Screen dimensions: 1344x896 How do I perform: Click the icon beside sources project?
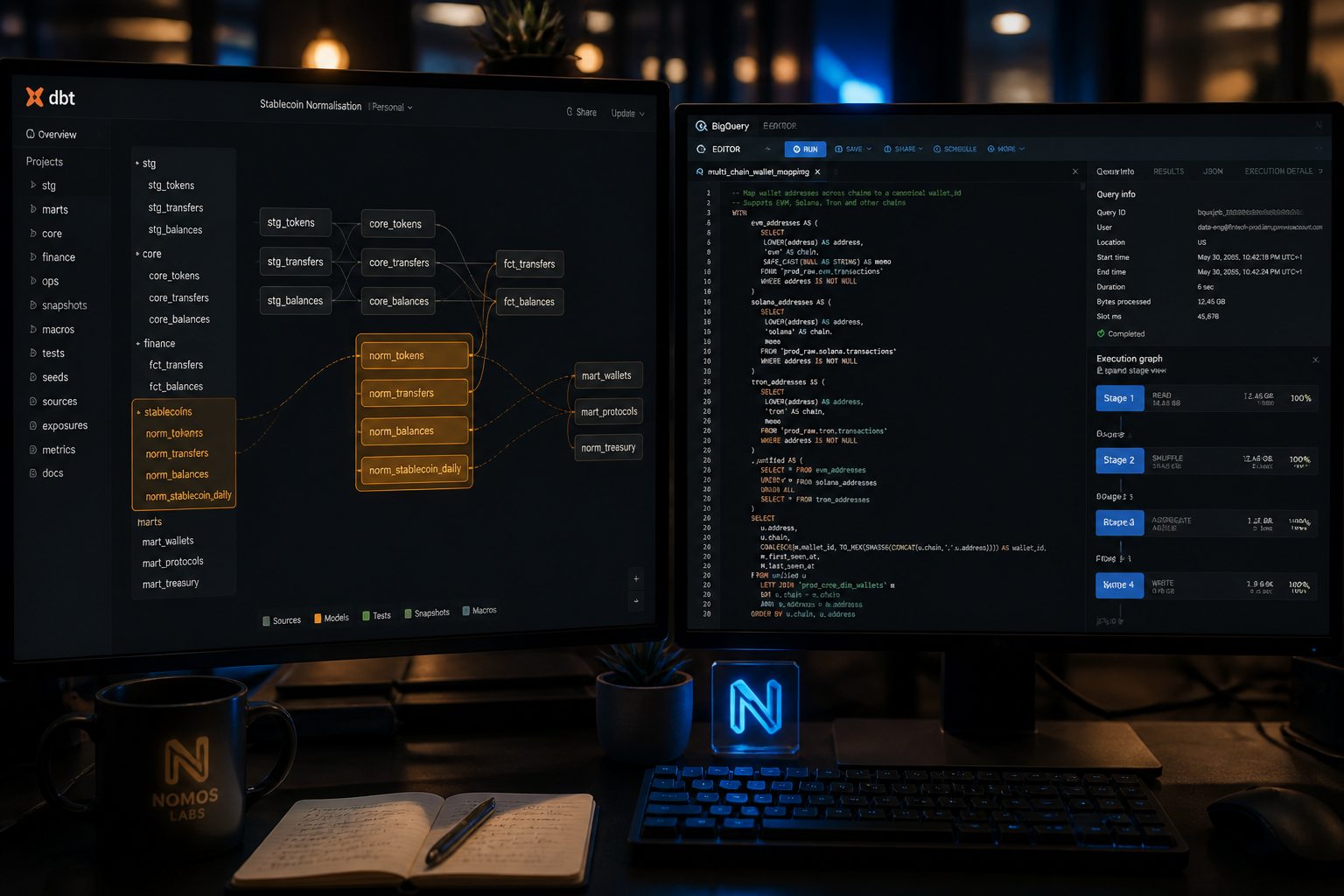point(33,401)
